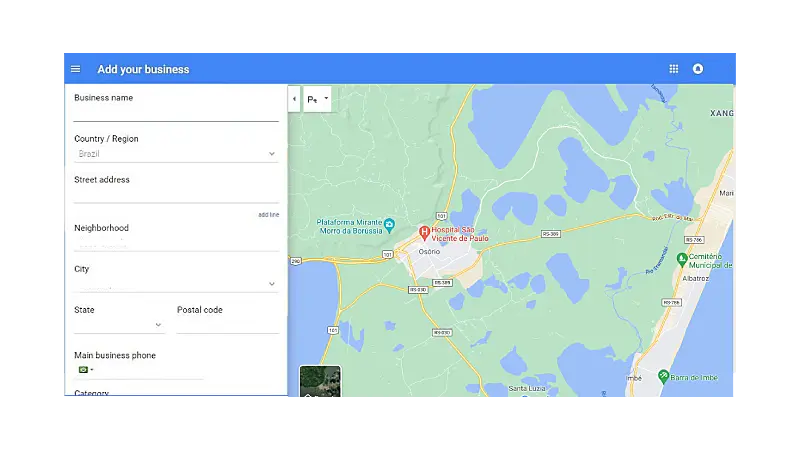Click the RS-030 road shield near Osório

(418, 290)
